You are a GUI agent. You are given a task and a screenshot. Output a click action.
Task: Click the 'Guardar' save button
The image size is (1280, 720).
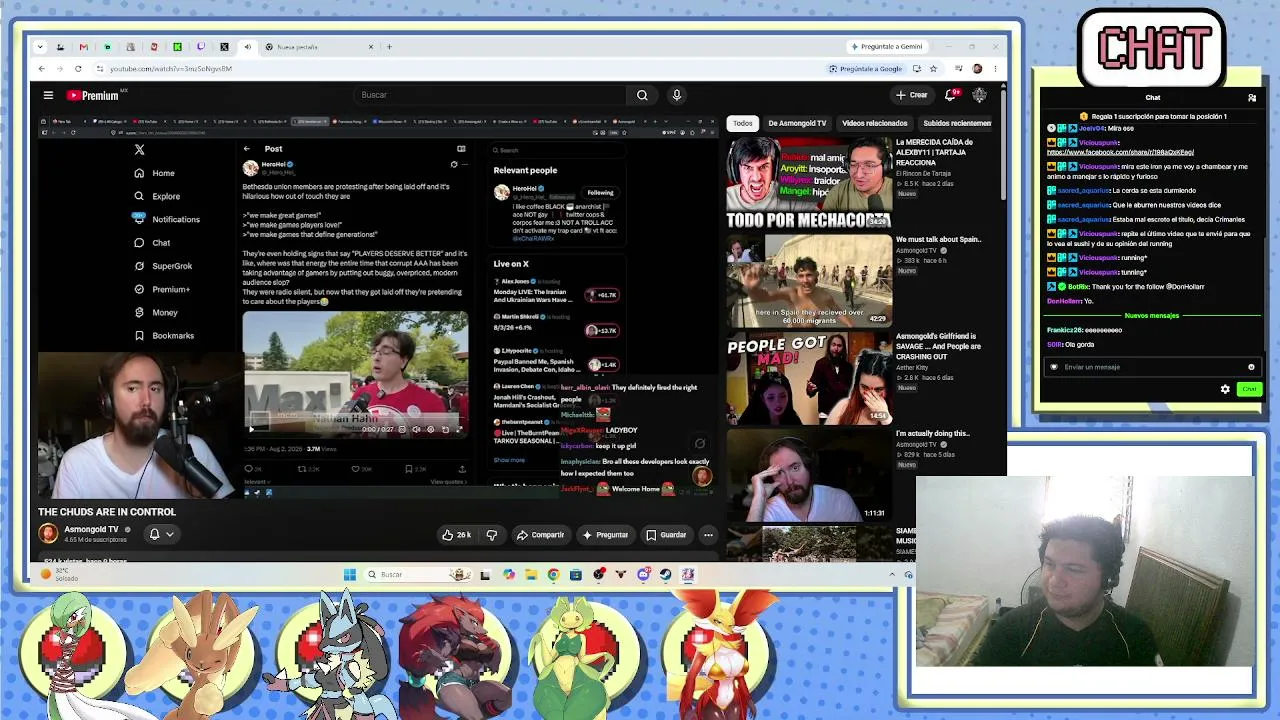[666, 535]
